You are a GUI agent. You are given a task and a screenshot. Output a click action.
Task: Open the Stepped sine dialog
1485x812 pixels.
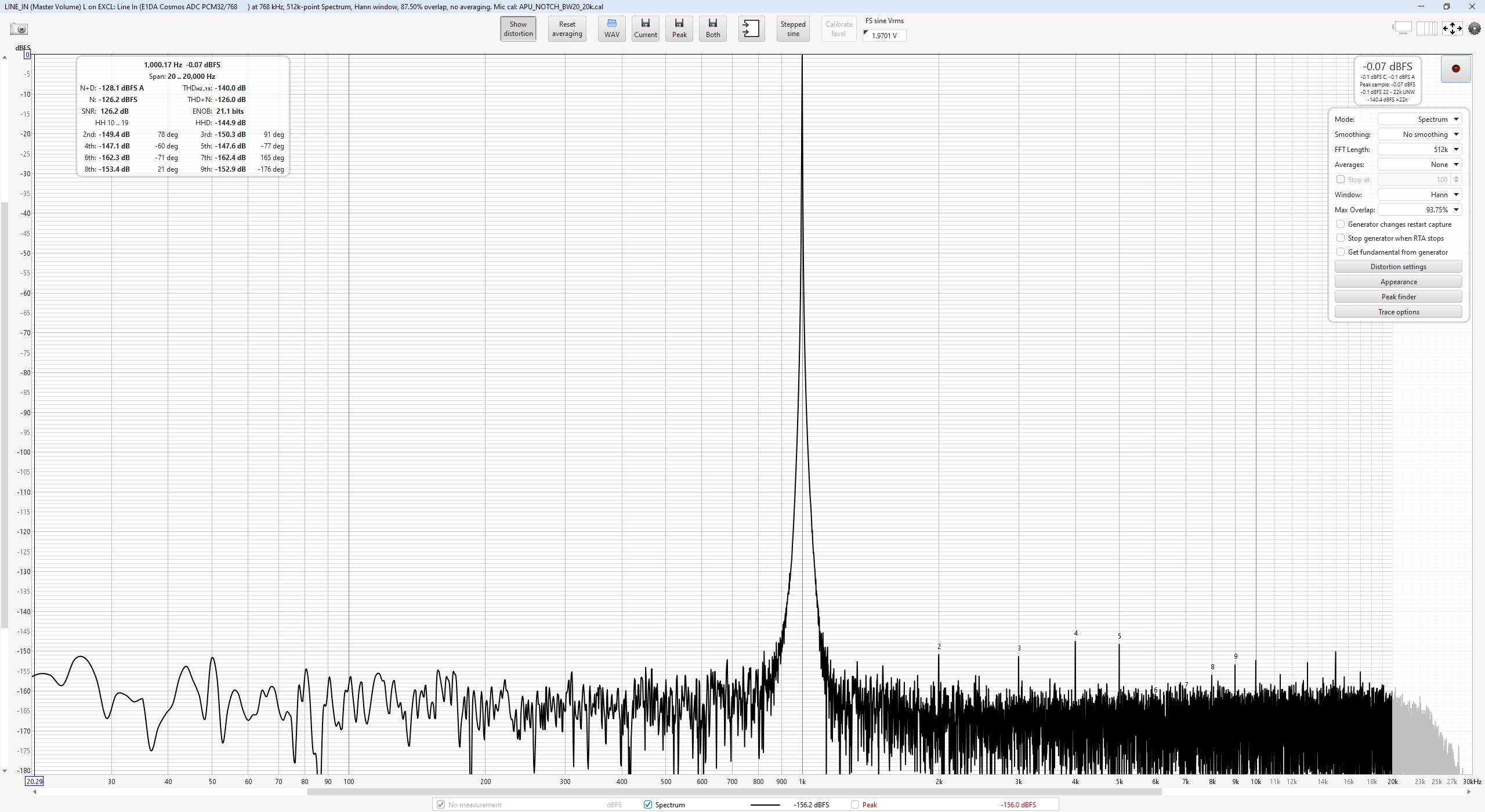point(792,28)
